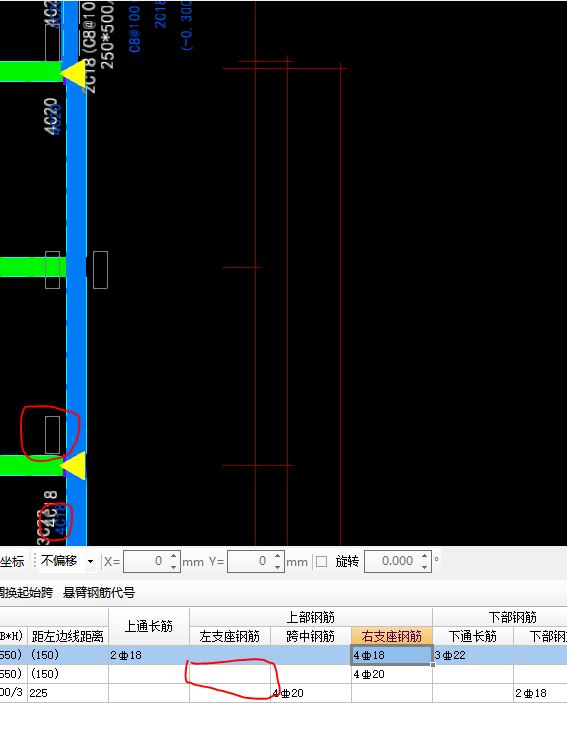567x734 pixels.
Task: Select the highlighted 右支座钢筋 column header
Action: click(x=391, y=636)
